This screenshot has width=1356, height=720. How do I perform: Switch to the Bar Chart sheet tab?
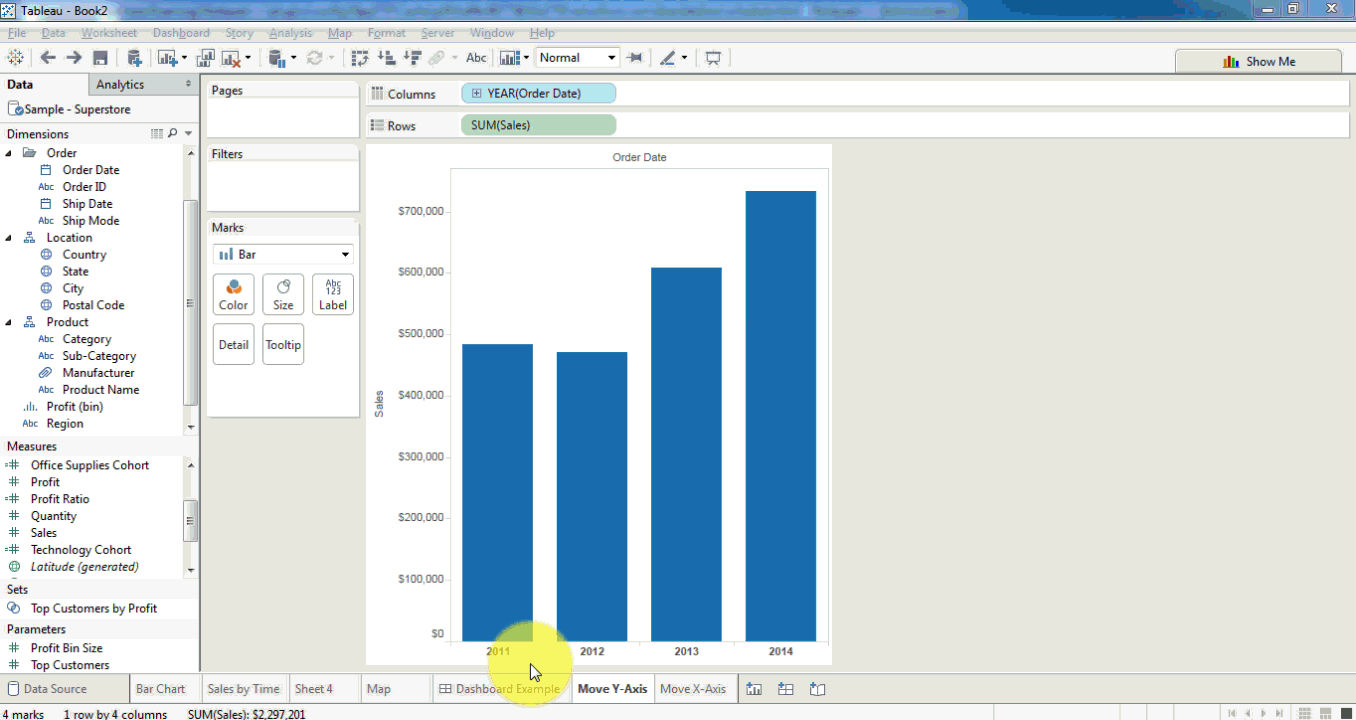click(162, 688)
